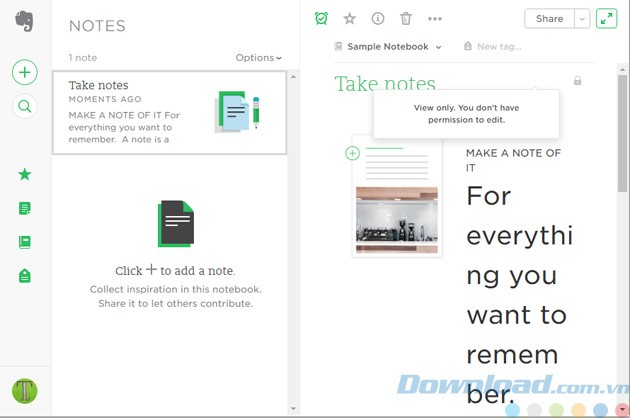Click the Take notes card thumbnail image

click(237, 111)
